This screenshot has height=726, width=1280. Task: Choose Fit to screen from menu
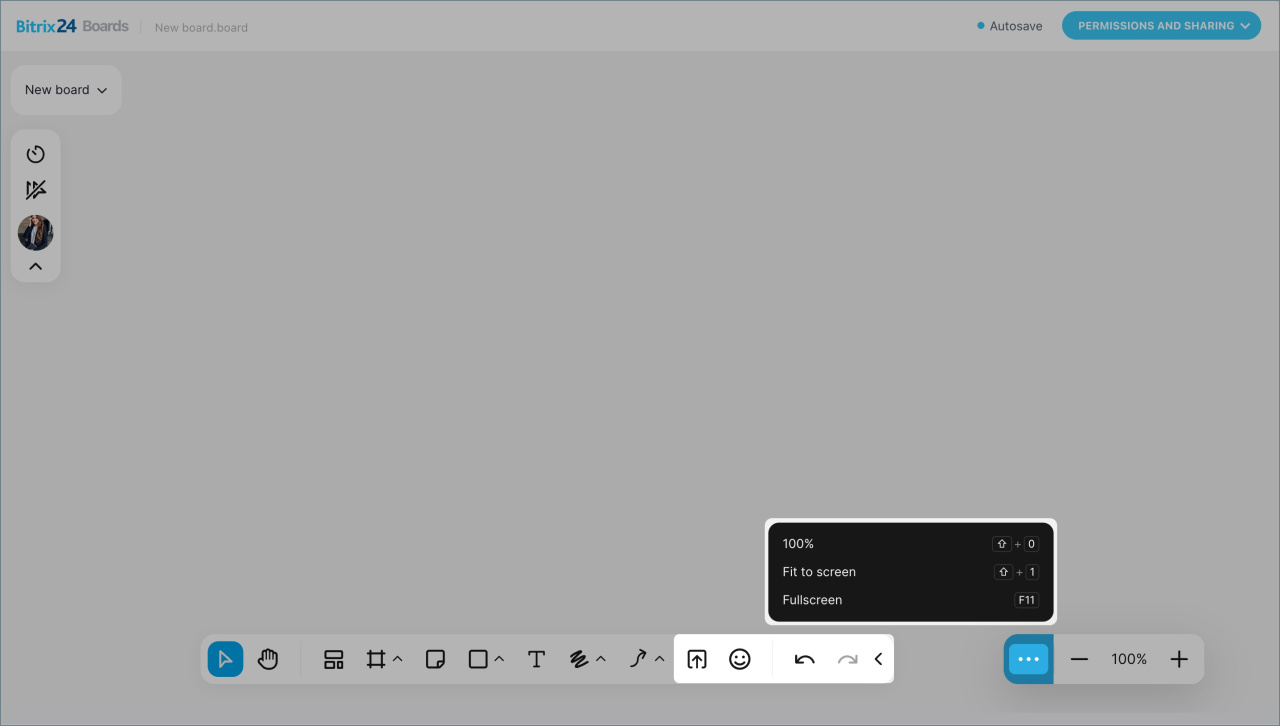point(819,572)
